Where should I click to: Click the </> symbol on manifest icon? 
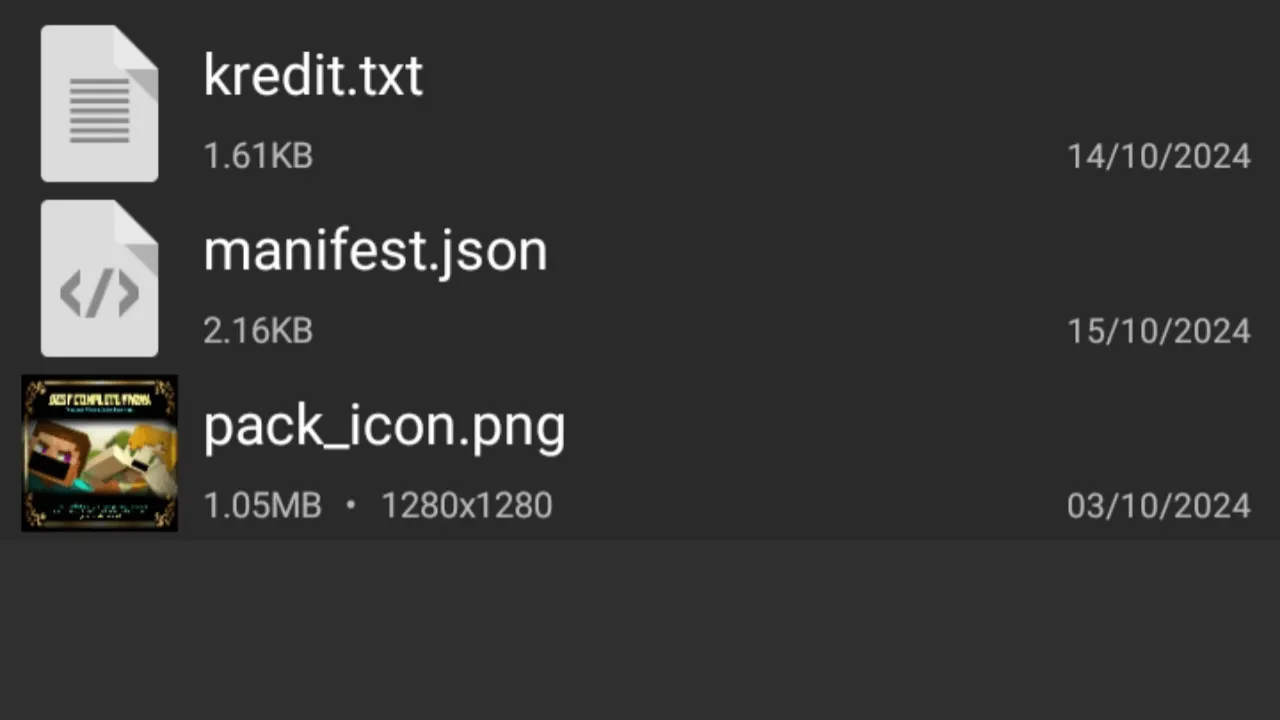click(99, 294)
